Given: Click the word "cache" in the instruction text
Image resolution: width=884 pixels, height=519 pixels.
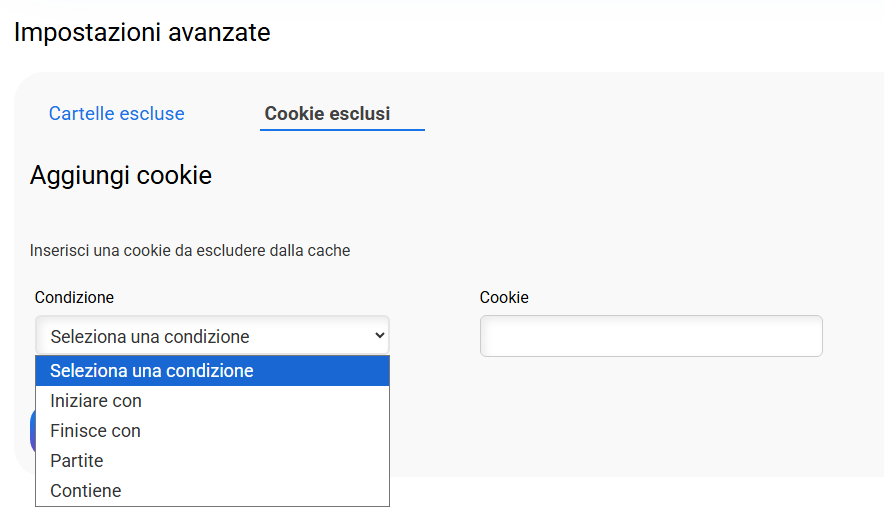Looking at the screenshot, I should click(331, 250).
